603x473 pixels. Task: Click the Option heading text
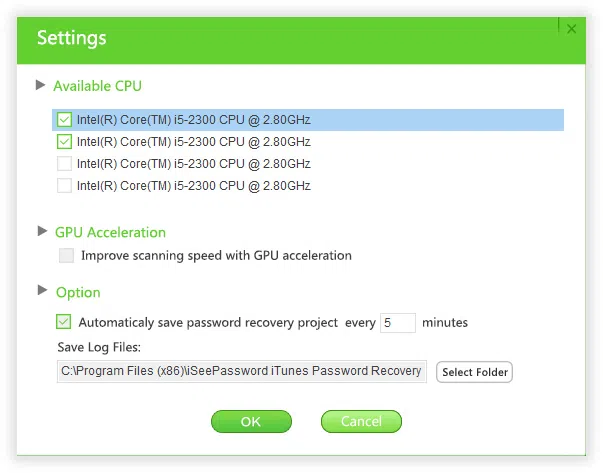coord(78,292)
